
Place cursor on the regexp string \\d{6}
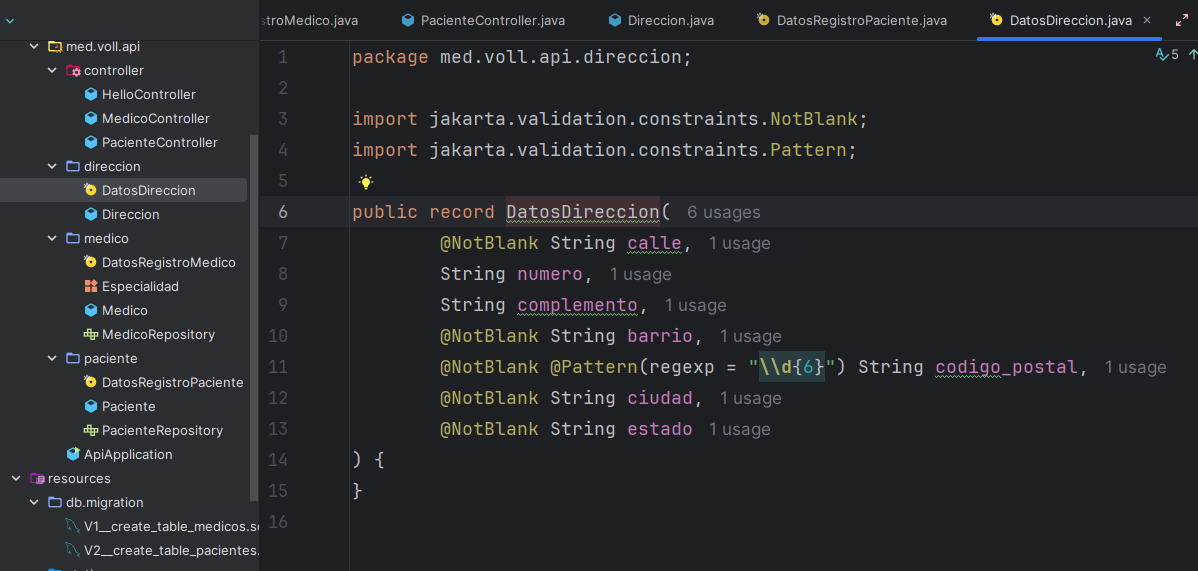click(x=792, y=368)
